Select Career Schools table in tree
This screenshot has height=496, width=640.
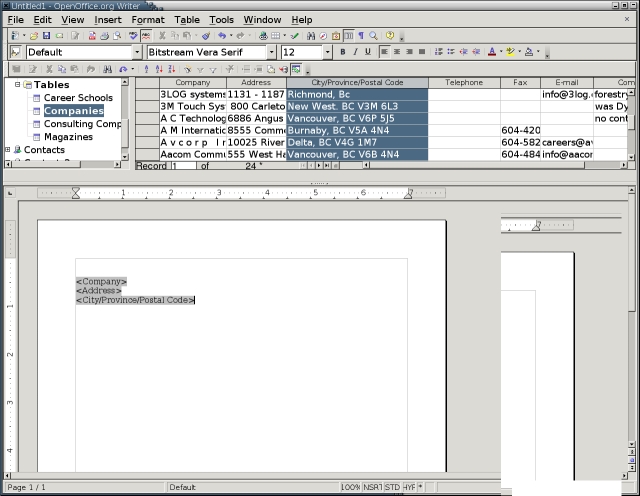[x=80, y=98]
